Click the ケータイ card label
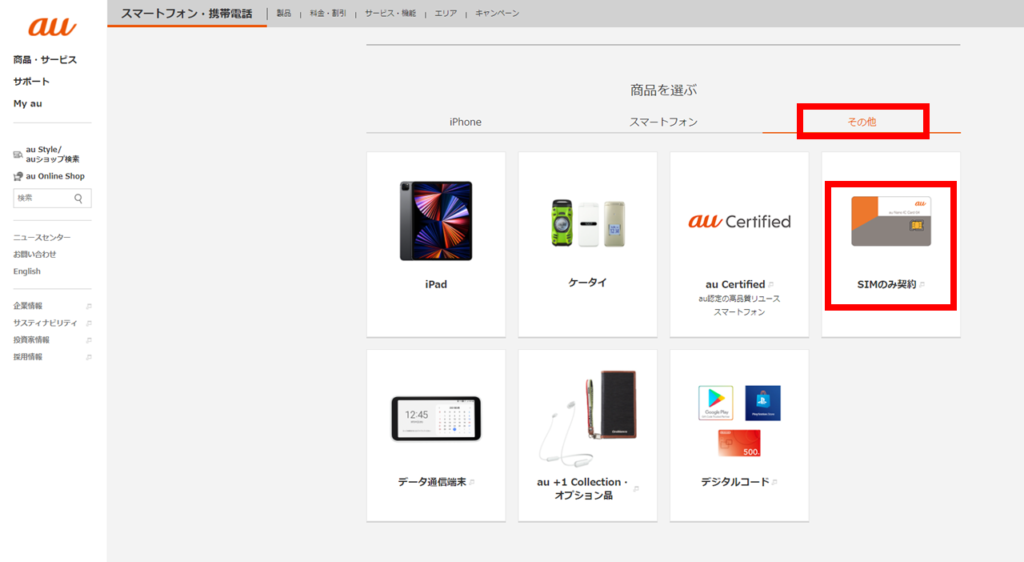The height and width of the screenshot is (562, 1024). click(x=588, y=283)
